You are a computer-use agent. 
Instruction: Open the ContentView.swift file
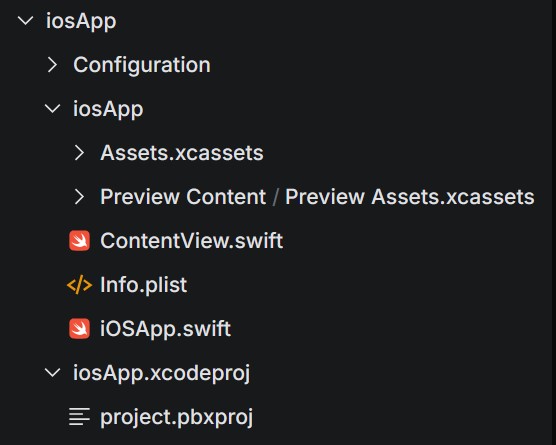coord(191,241)
